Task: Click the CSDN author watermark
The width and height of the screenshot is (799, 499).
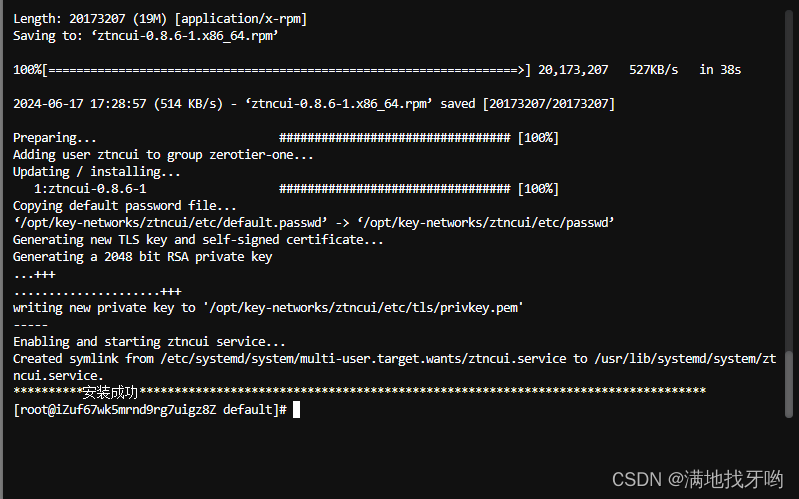Action: coord(698,479)
